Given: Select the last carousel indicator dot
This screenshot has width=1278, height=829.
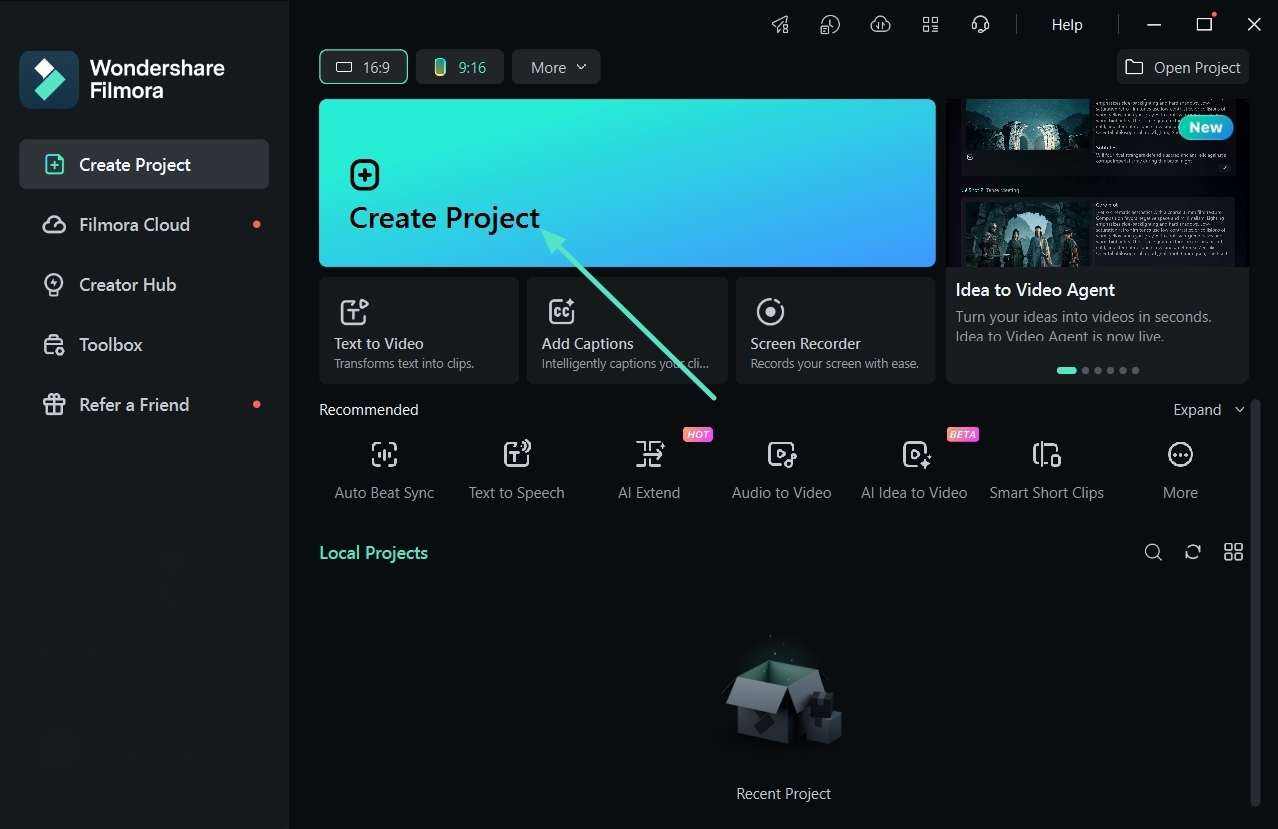Looking at the screenshot, I should coord(1135,370).
